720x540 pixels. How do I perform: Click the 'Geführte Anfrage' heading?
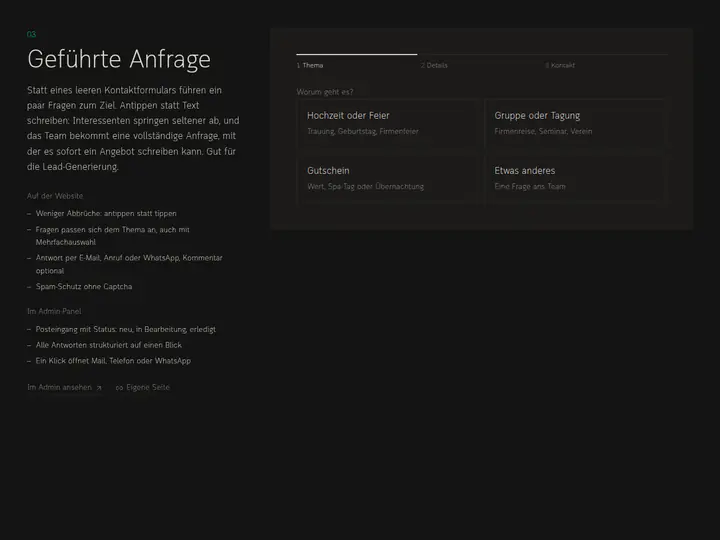pos(119,59)
